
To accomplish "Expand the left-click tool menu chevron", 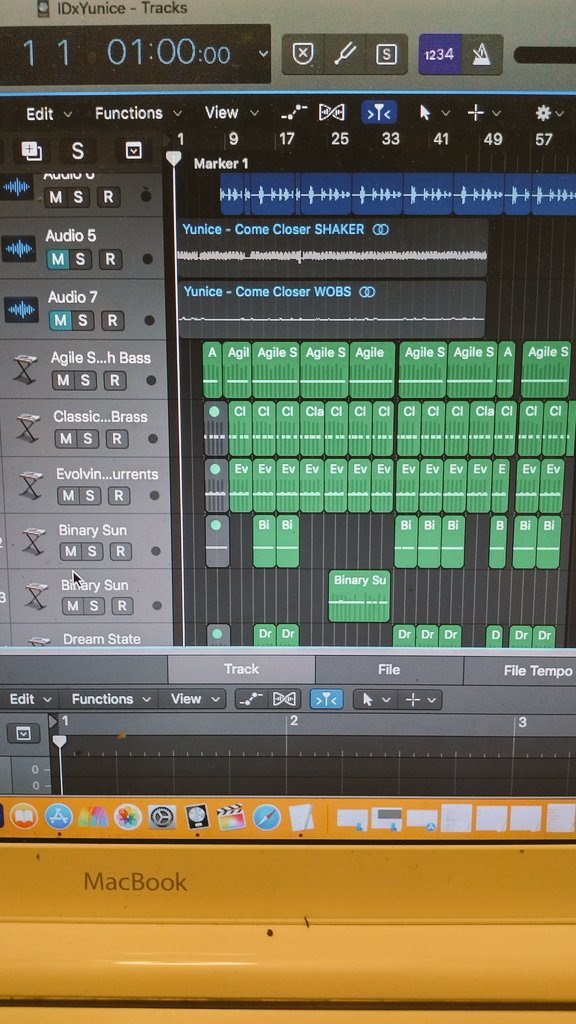I will click(445, 114).
